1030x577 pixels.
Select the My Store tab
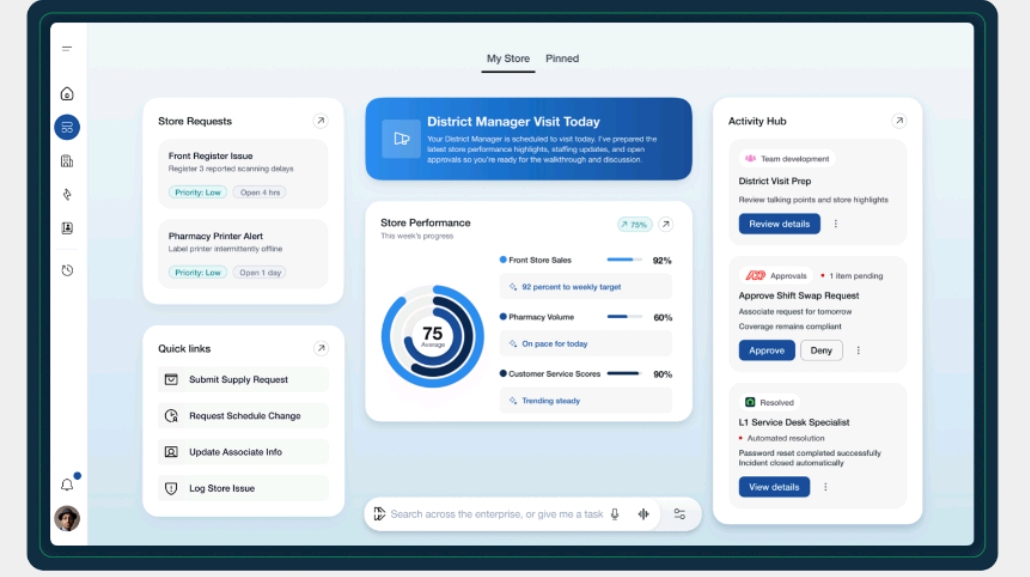[508, 59]
